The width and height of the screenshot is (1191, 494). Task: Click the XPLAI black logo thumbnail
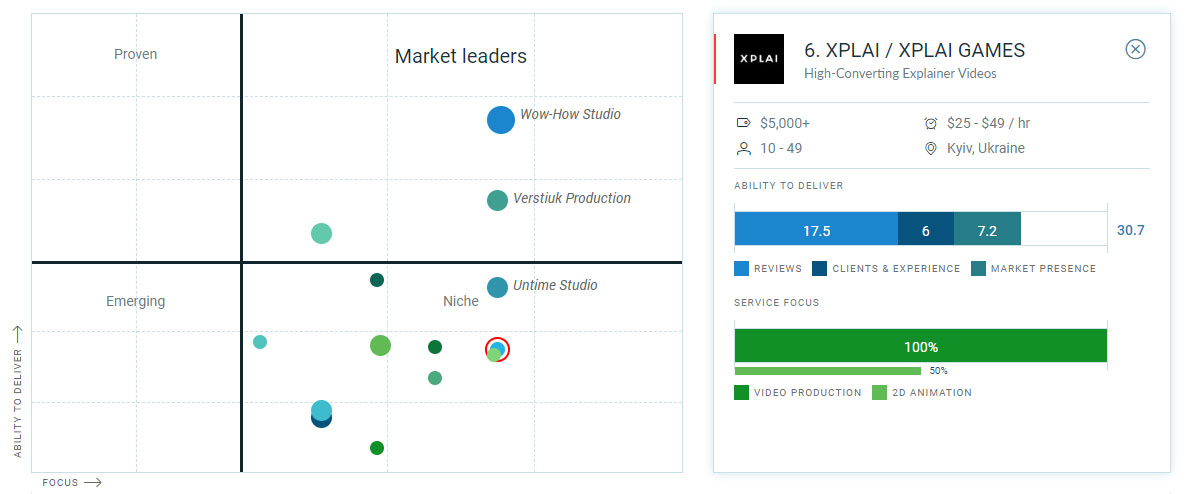760,59
